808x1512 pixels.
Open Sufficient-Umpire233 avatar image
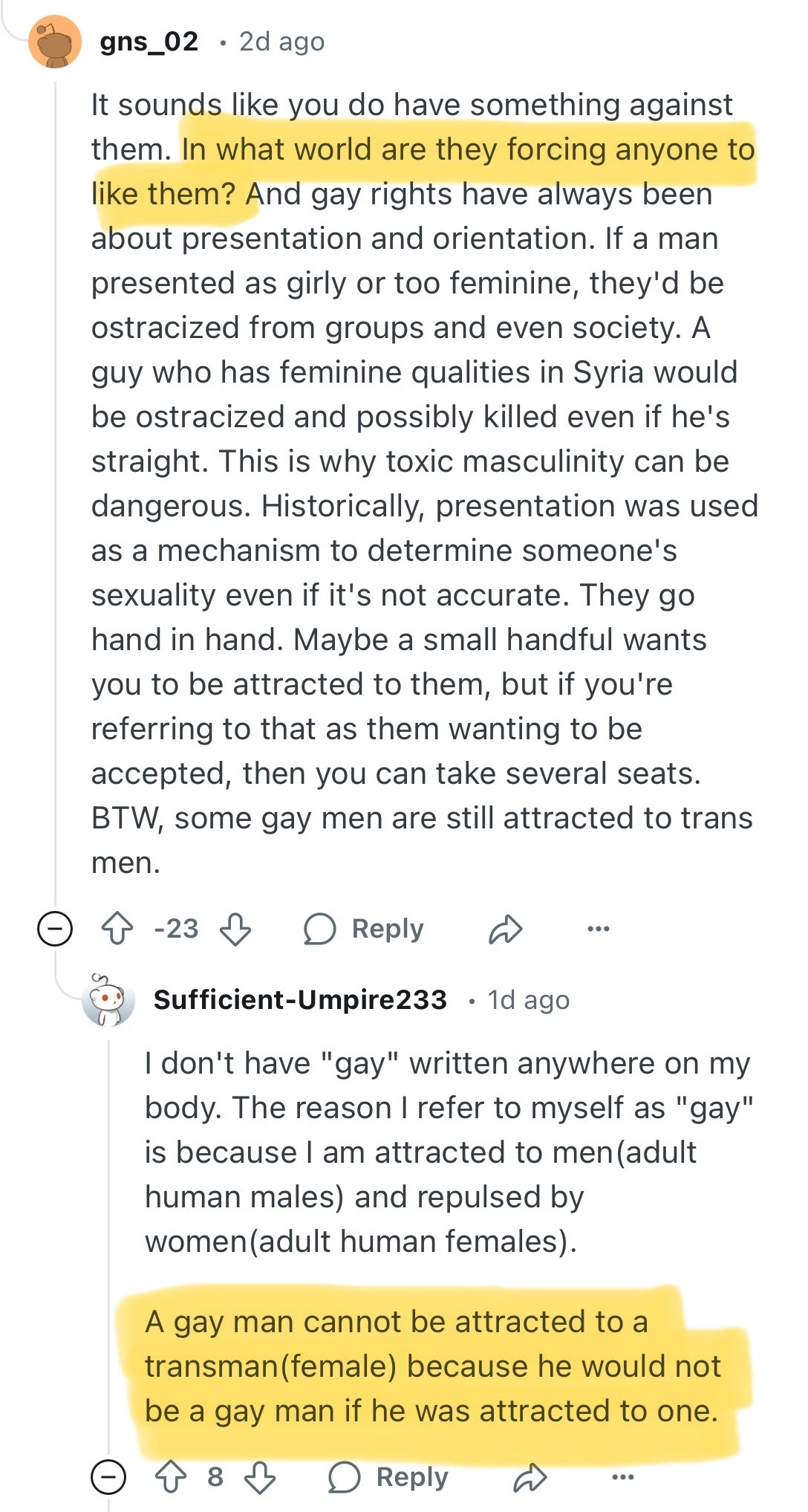[110, 1000]
